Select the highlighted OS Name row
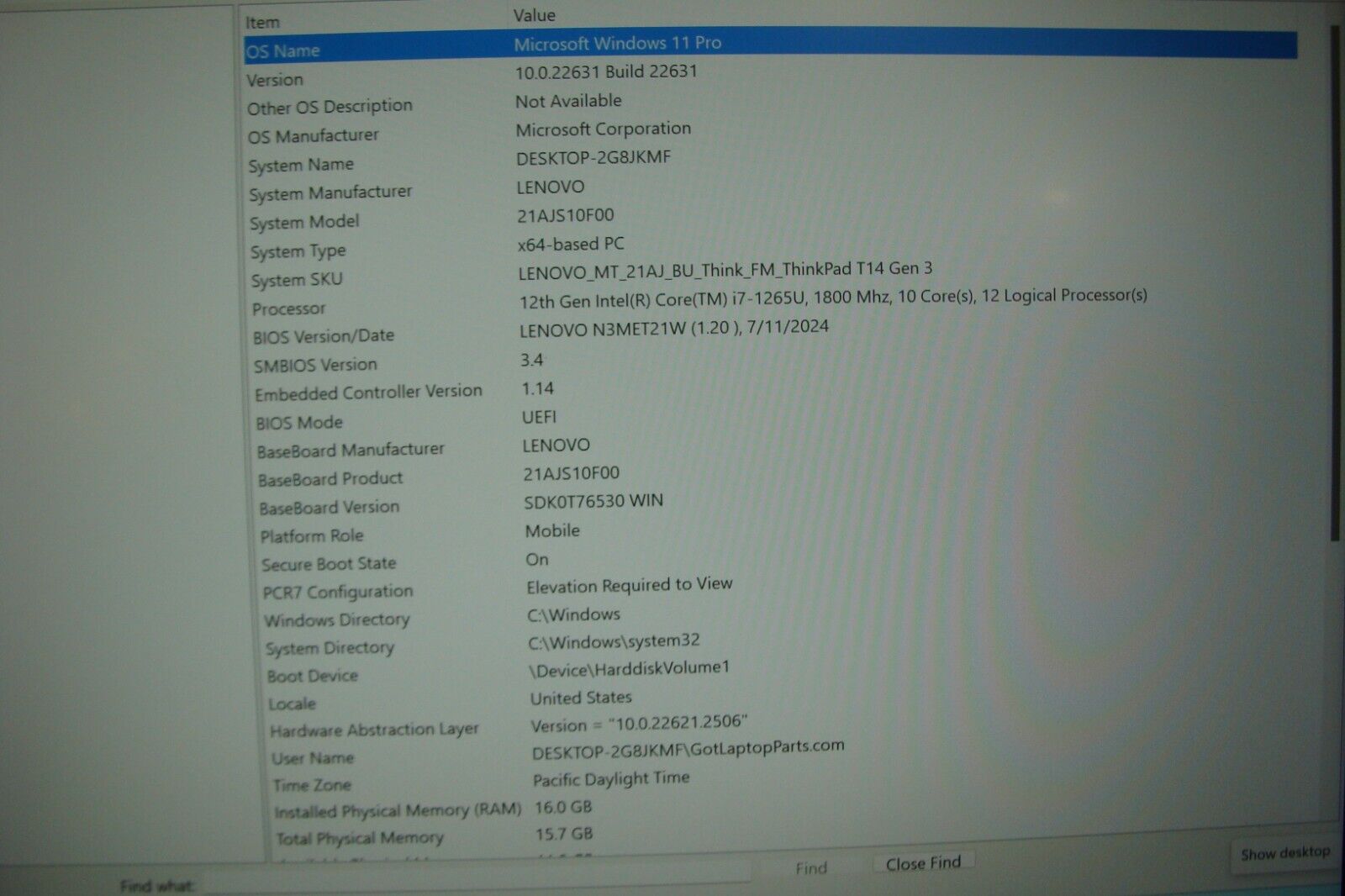Image resolution: width=1345 pixels, height=896 pixels. click(x=770, y=46)
